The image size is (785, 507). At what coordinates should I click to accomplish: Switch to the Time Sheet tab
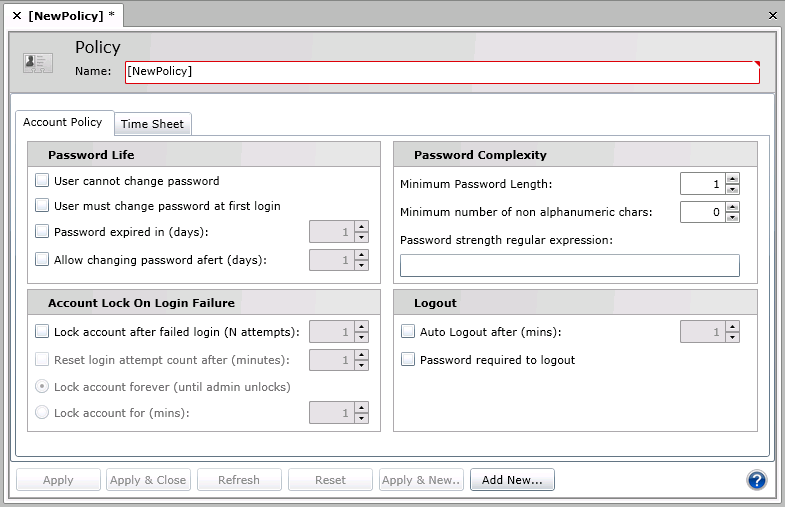(x=152, y=124)
